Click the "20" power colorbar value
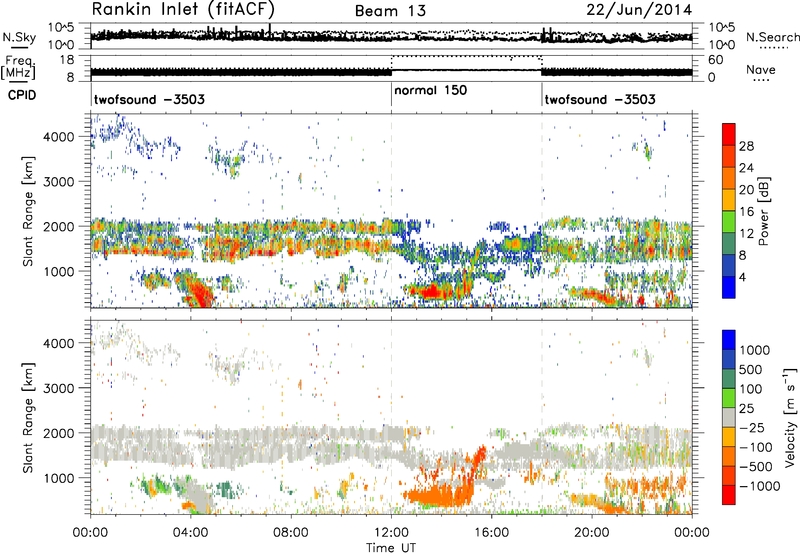The height and width of the screenshot is (554, 800). (746, 190)
